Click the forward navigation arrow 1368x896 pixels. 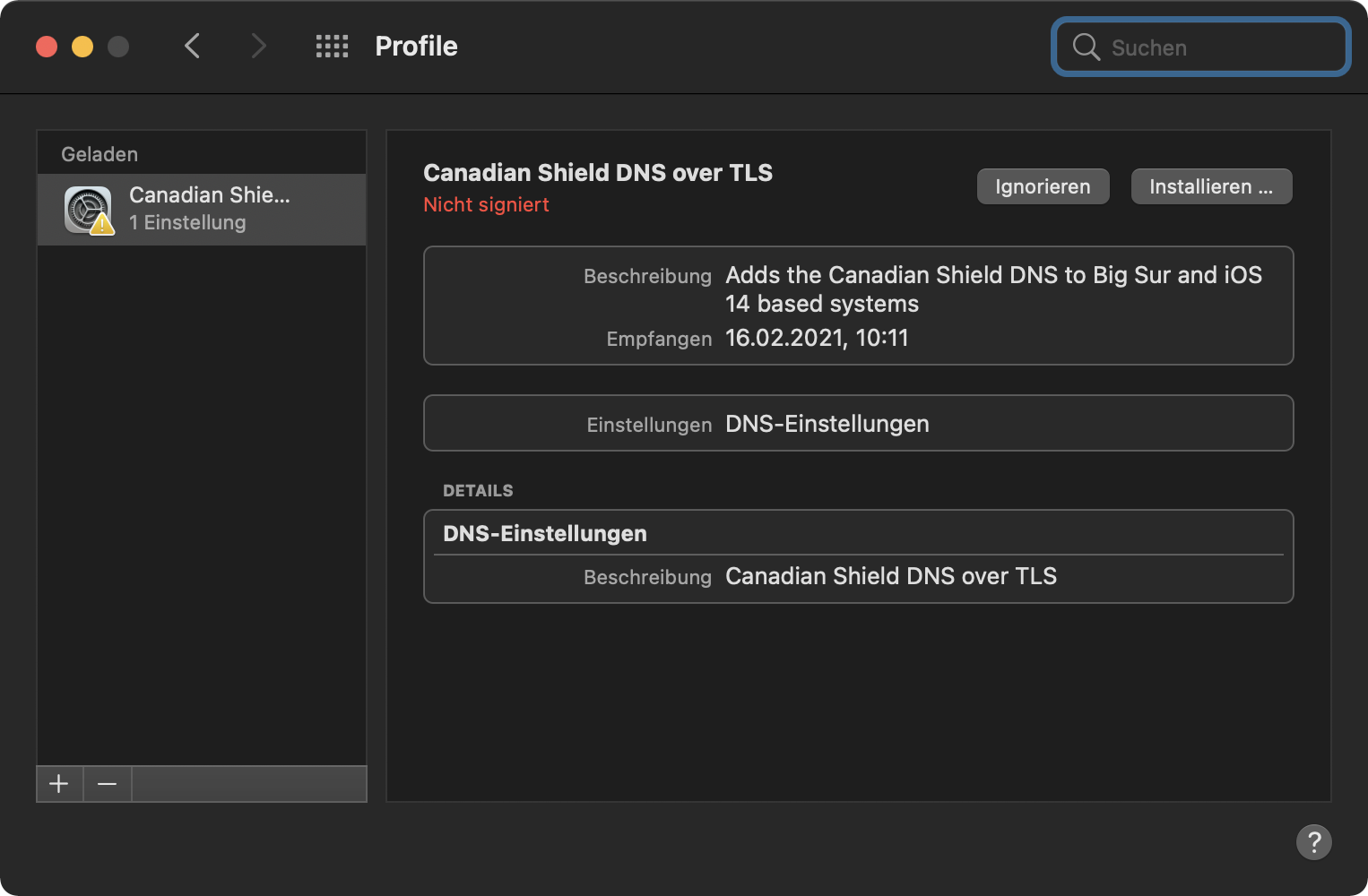(258, 46)
